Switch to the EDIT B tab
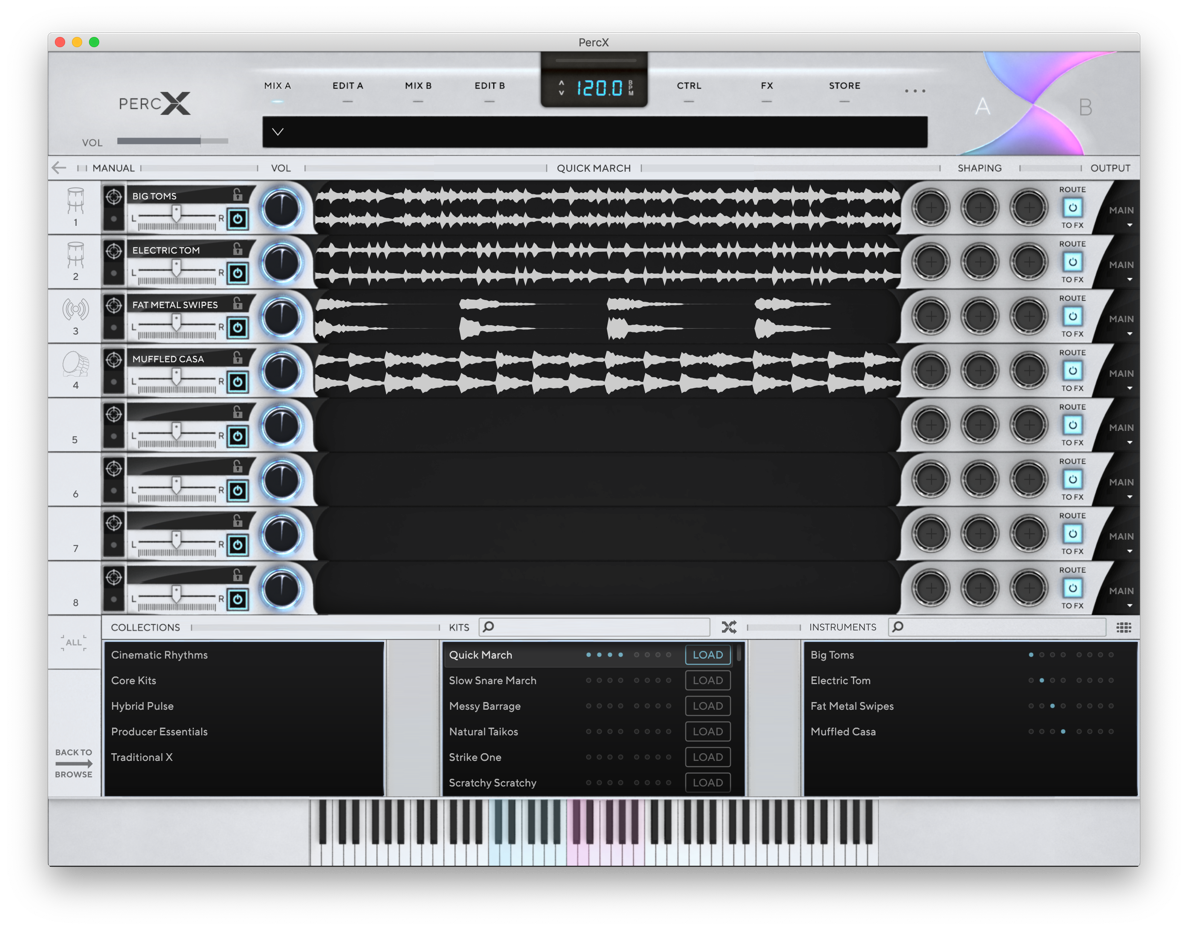 [489, 86]
